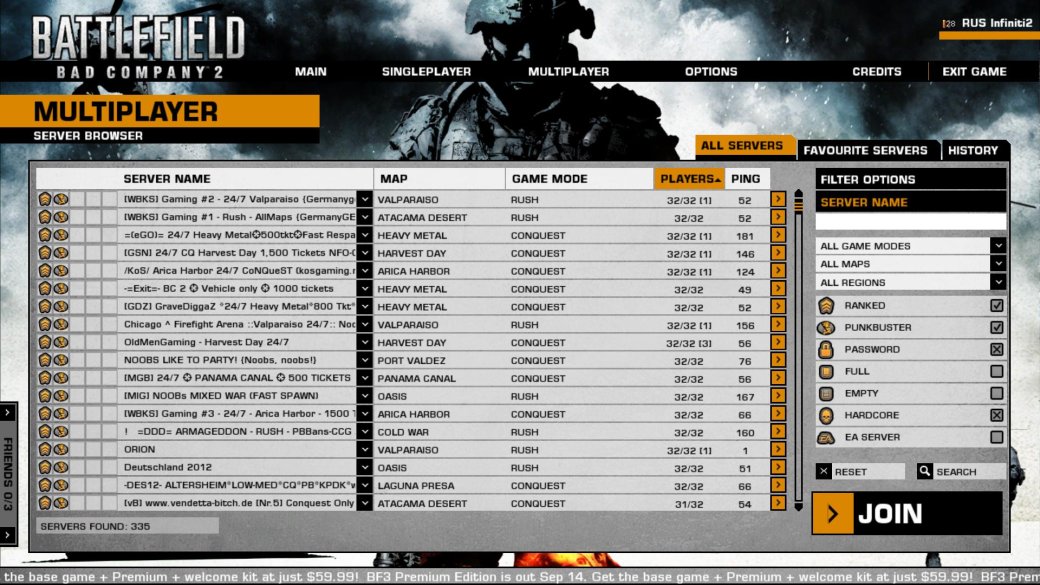The image size is (1040, 585).
Task: Click the EA Server logo icon
Action: pos(826,437)
